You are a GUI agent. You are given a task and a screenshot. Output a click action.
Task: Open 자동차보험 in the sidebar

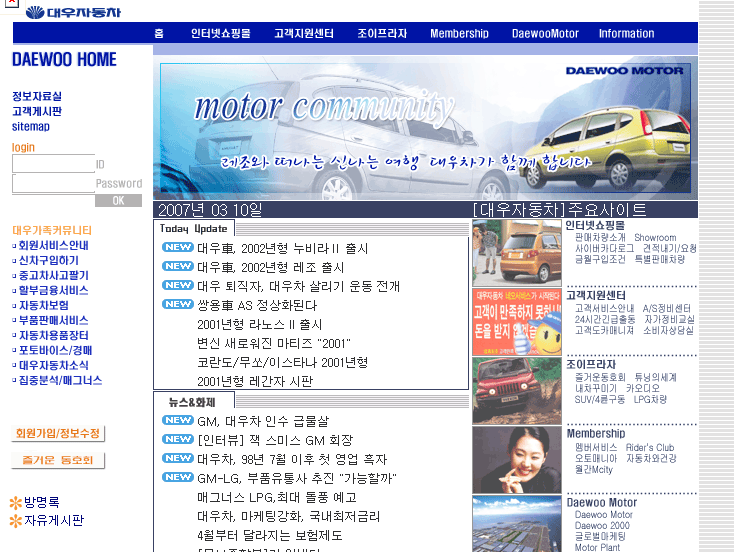(x=44, y=305)
